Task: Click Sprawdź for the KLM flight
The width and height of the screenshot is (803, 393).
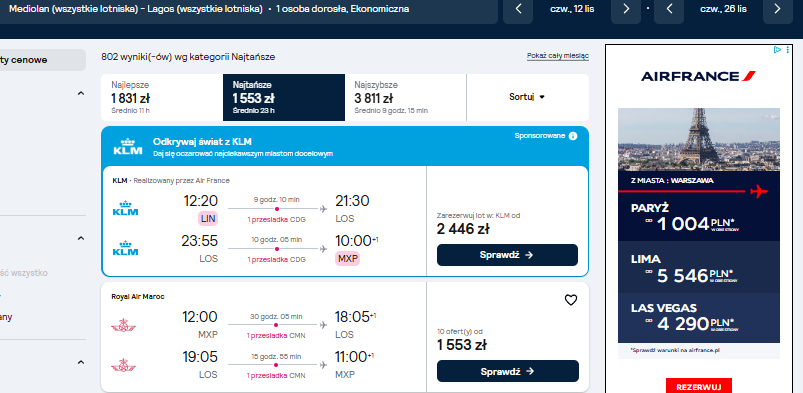Action: pos(507,255)
